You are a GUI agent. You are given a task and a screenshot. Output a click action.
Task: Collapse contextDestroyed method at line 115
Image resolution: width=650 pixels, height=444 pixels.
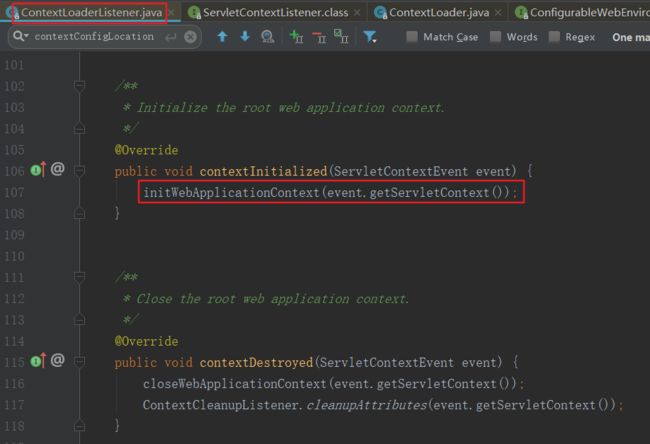click(x=79, y=359)
